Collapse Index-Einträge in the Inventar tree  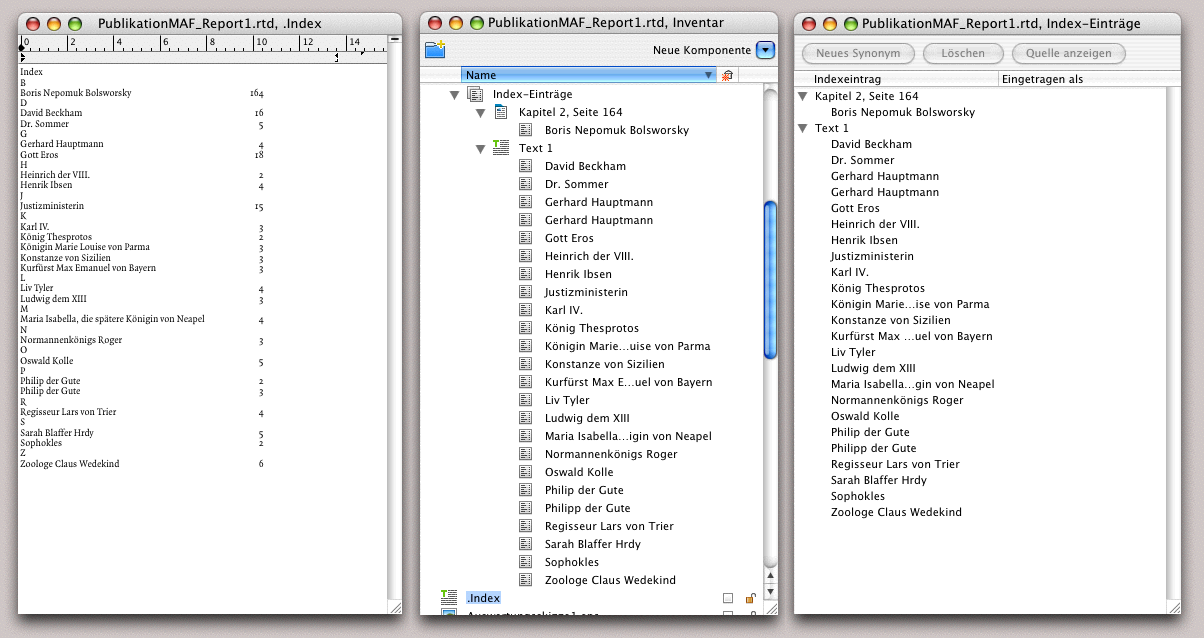click(x=454, y=94)
